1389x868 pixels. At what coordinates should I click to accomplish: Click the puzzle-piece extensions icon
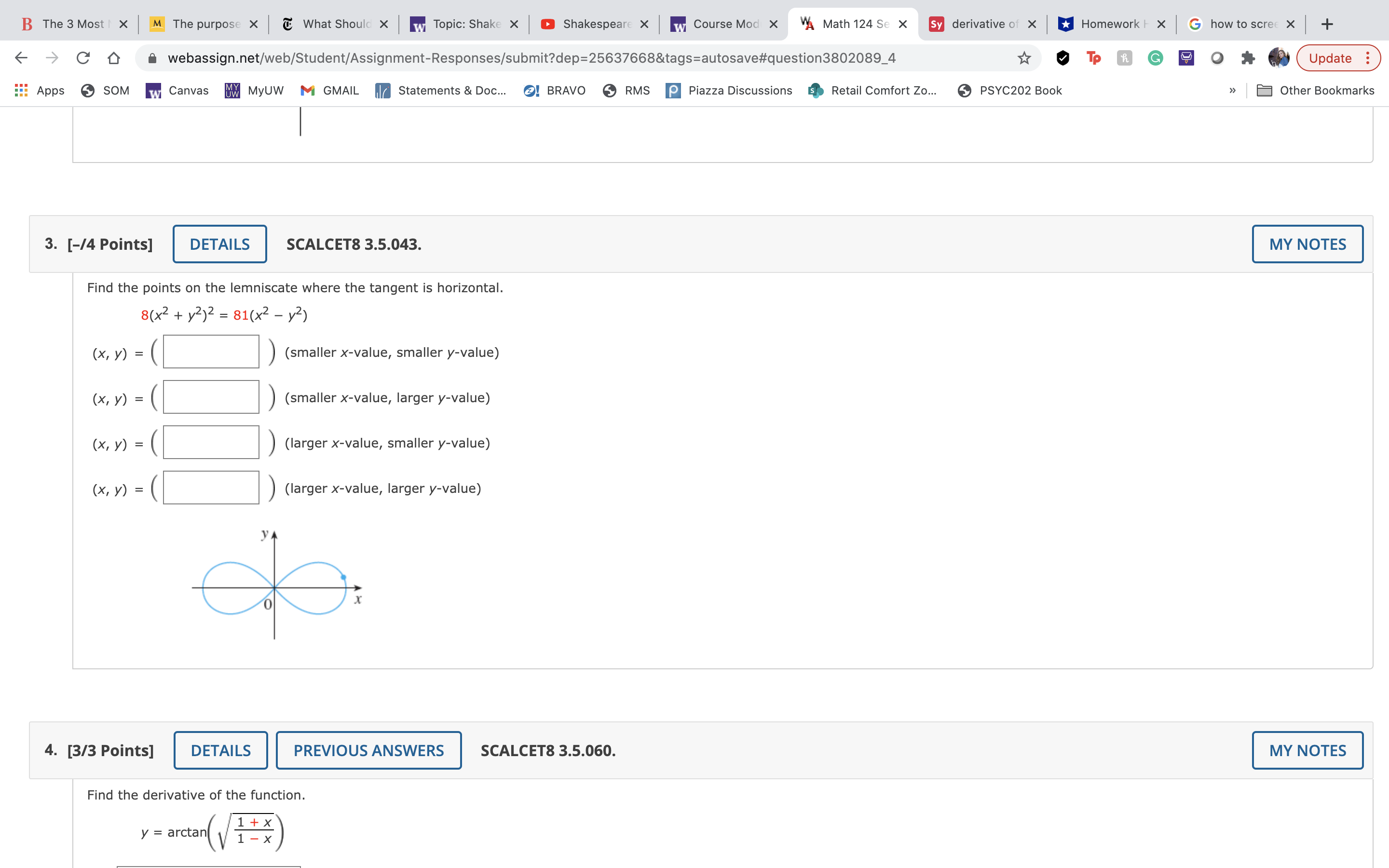coord(1248,57)
